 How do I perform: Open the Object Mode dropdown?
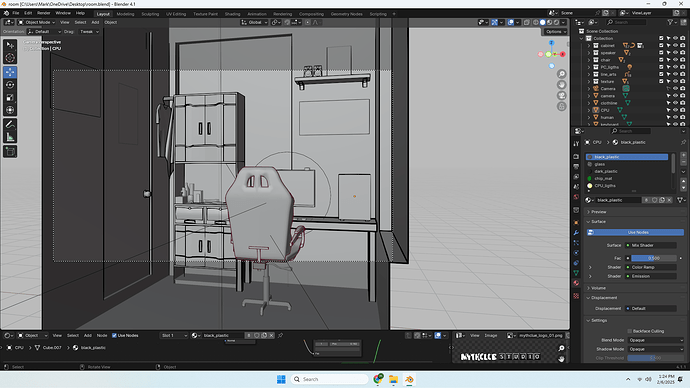tap(37, 22)
